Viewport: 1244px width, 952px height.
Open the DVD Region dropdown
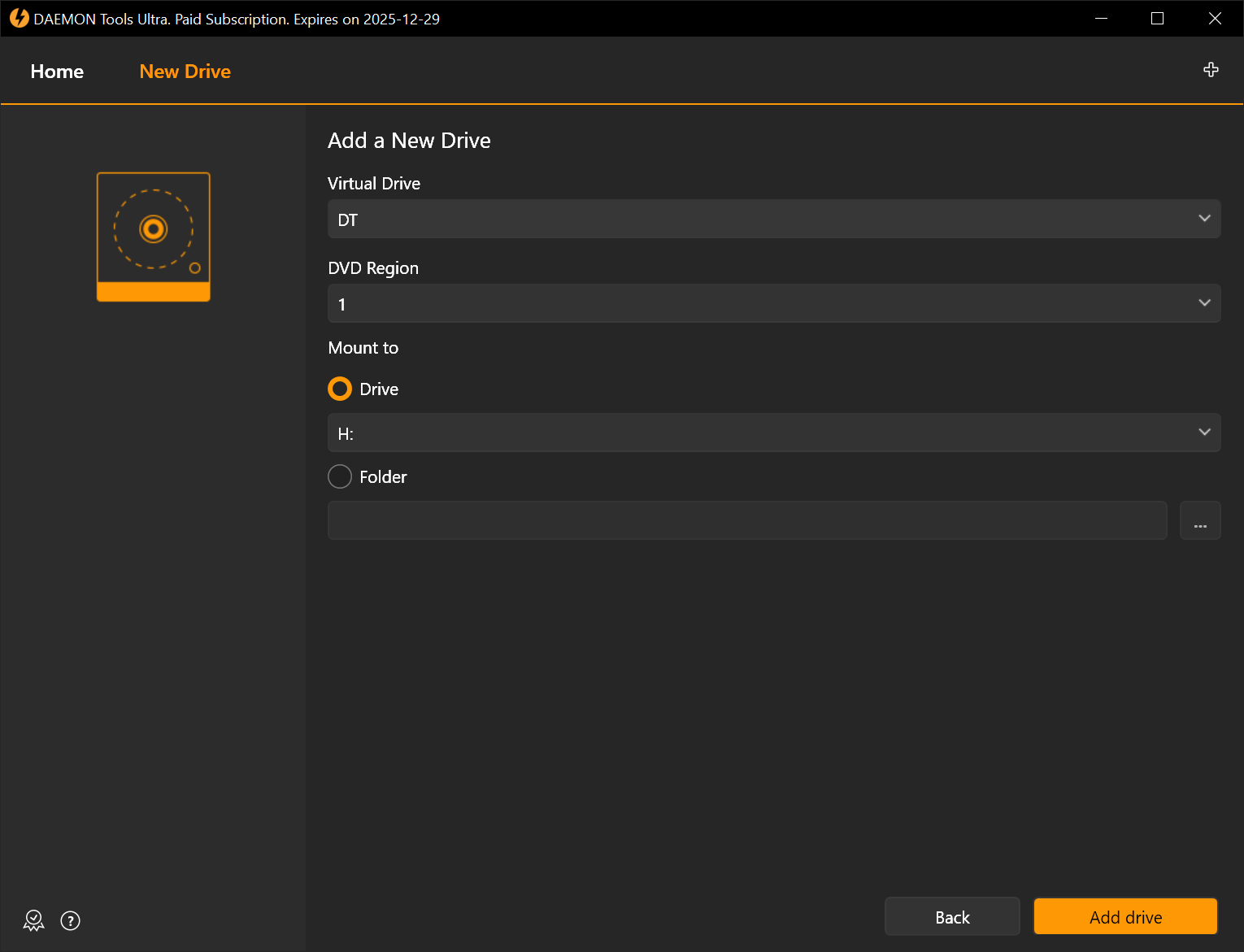click(772, 303)
